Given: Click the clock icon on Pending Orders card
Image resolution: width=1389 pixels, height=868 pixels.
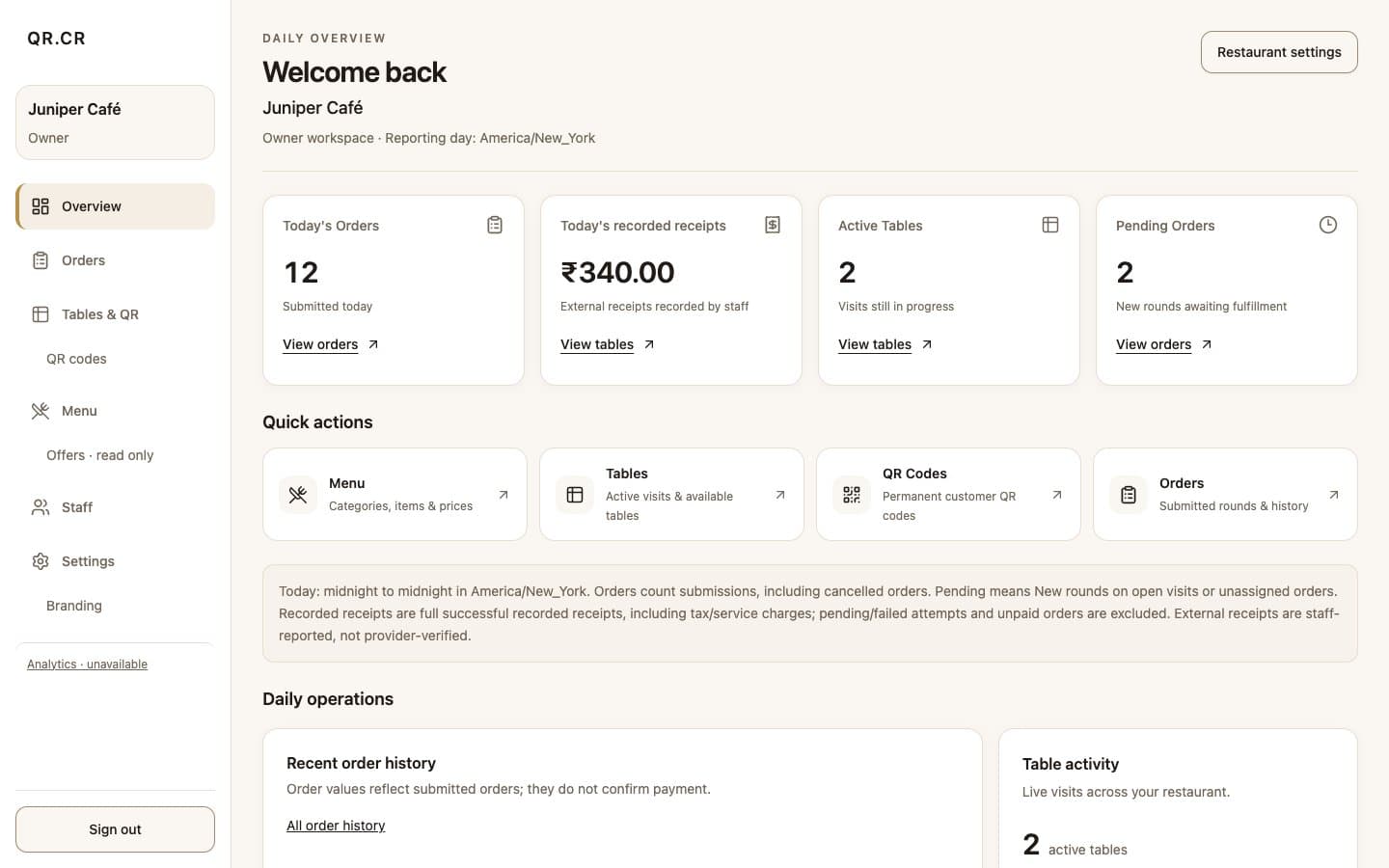Looking at the screenshot, I should [1328, 225].
